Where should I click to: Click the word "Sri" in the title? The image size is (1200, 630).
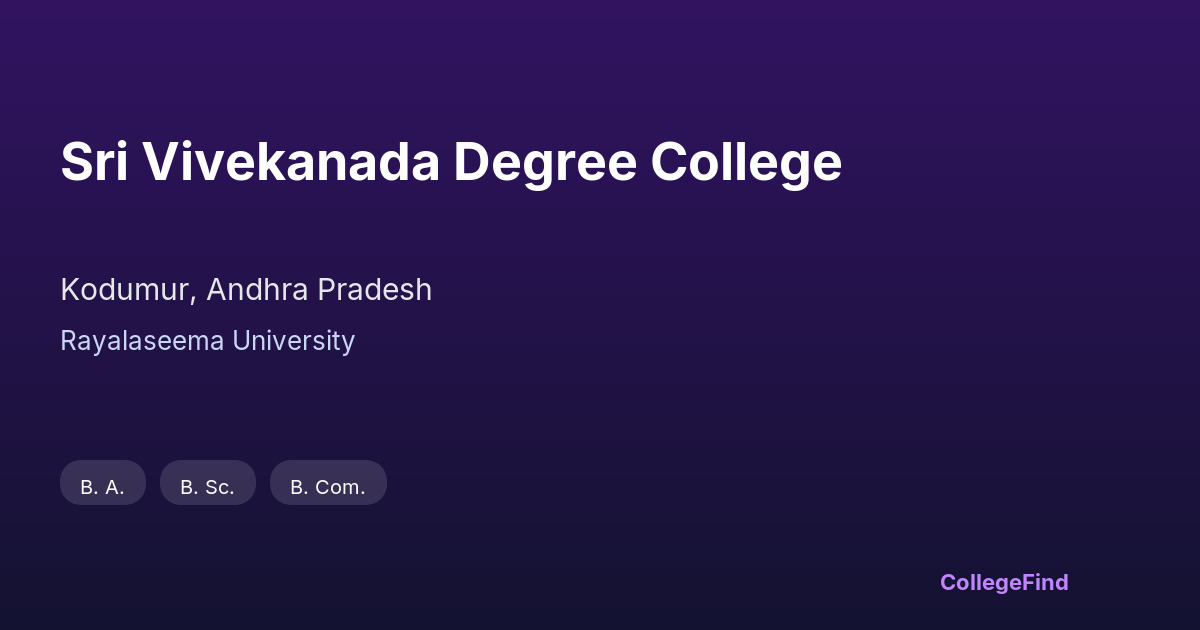click(x=94, y=162)
